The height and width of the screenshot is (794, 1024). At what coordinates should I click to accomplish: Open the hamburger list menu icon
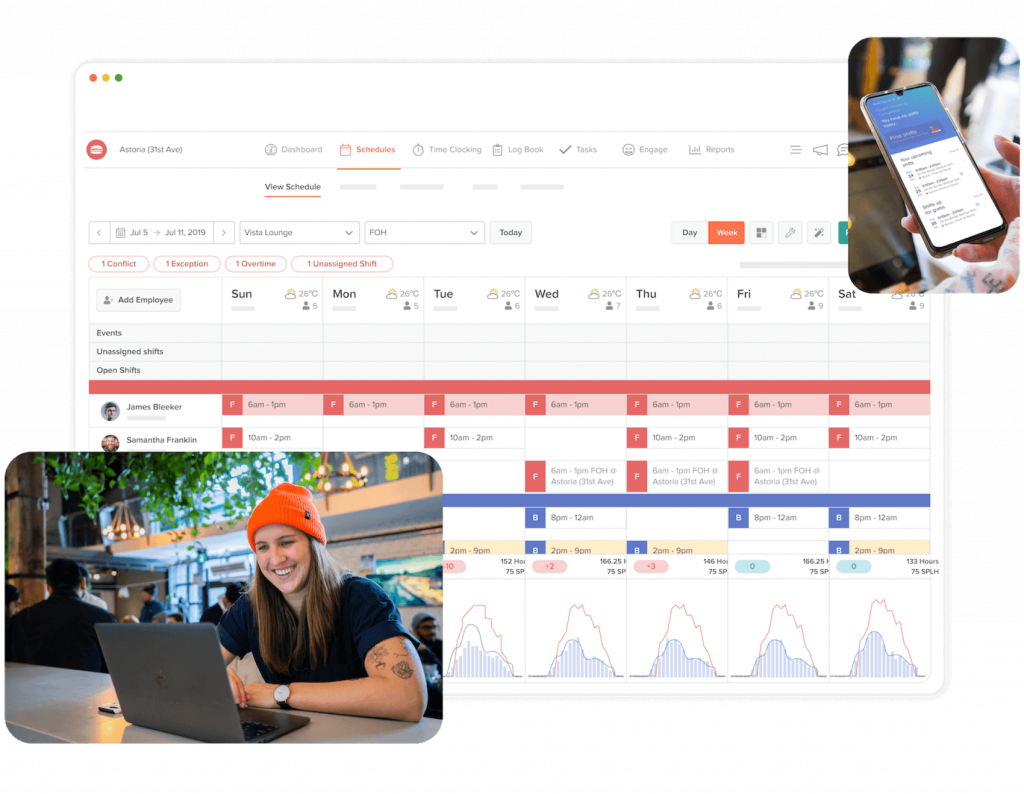pos(795,150)
